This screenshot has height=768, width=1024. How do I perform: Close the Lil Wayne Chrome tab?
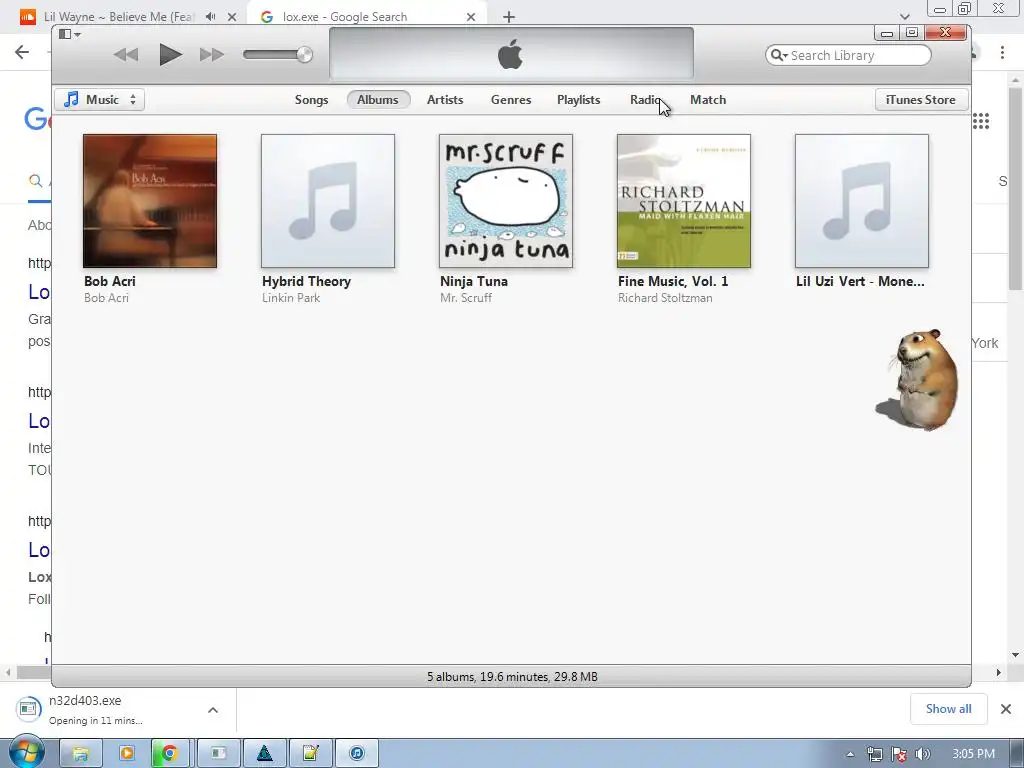click(231, 17)
